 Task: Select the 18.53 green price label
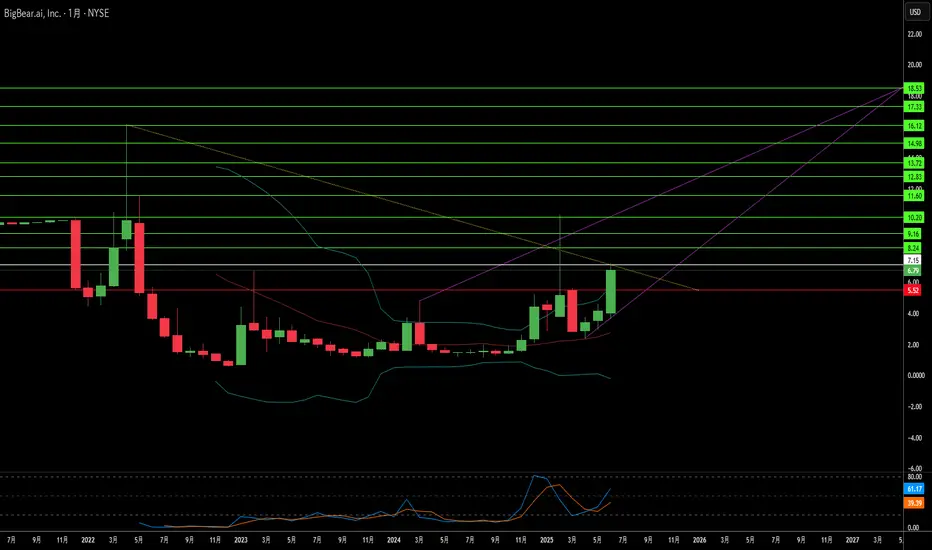click(x=914, y=88)
